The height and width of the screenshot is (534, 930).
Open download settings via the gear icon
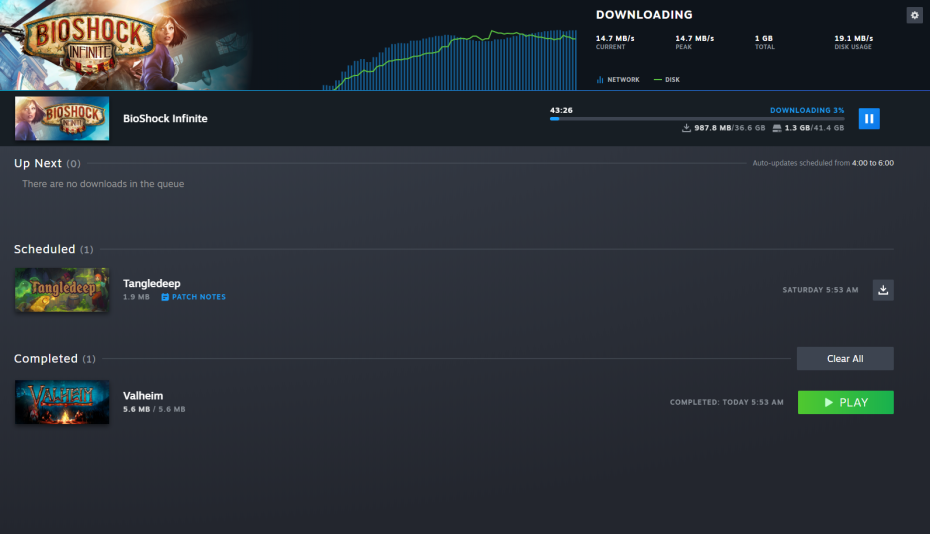(915, 15)
